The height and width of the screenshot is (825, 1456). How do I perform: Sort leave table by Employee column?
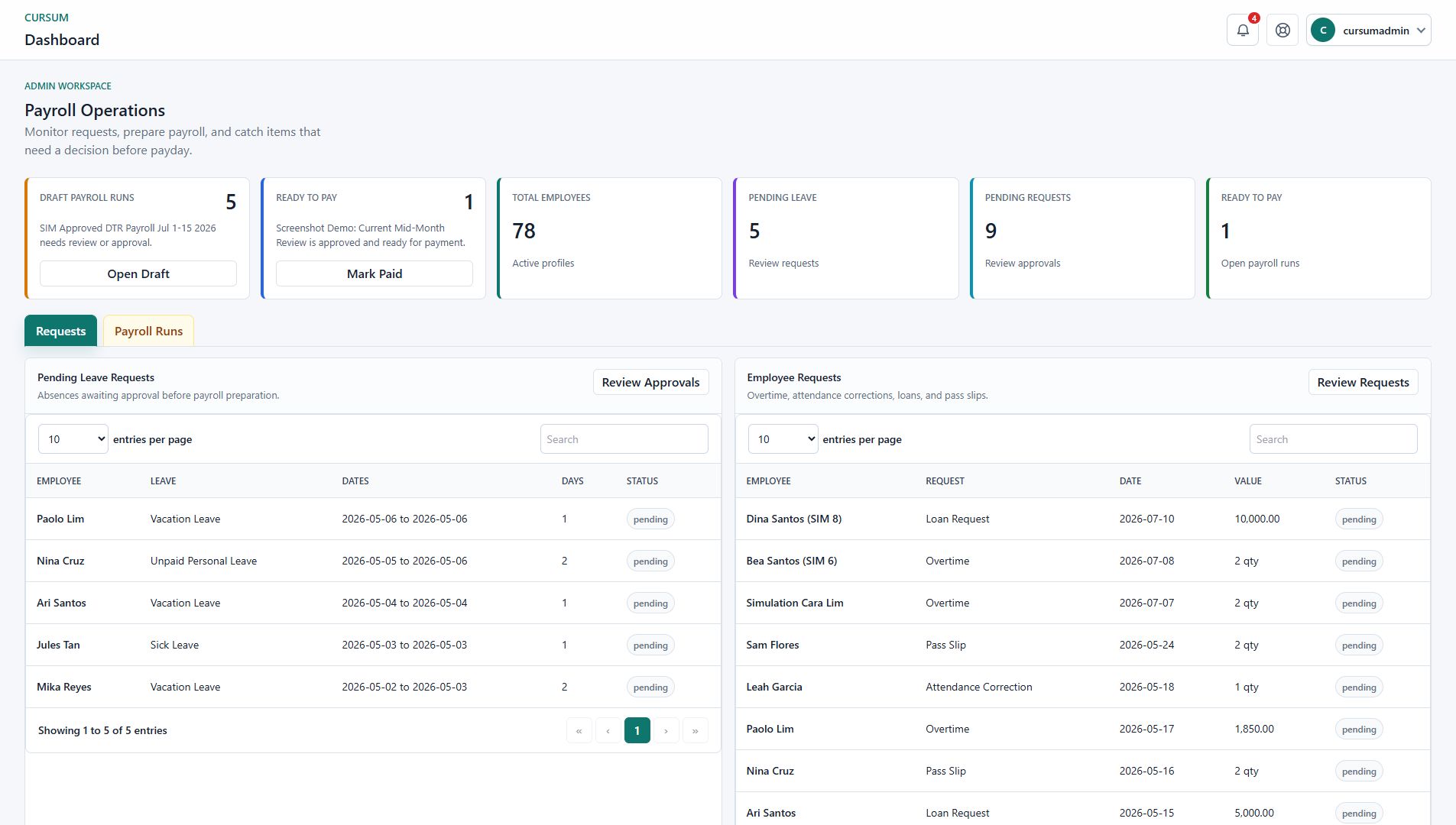(x=59, y=481)
